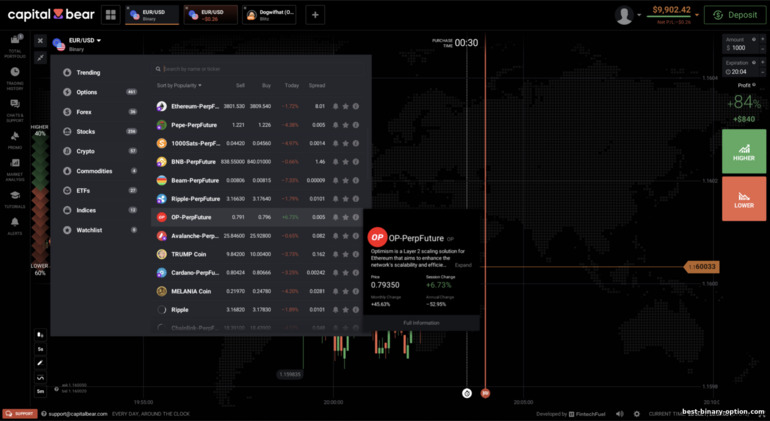
Task: Click the green HIGHER button
Action: coord(744,151)
